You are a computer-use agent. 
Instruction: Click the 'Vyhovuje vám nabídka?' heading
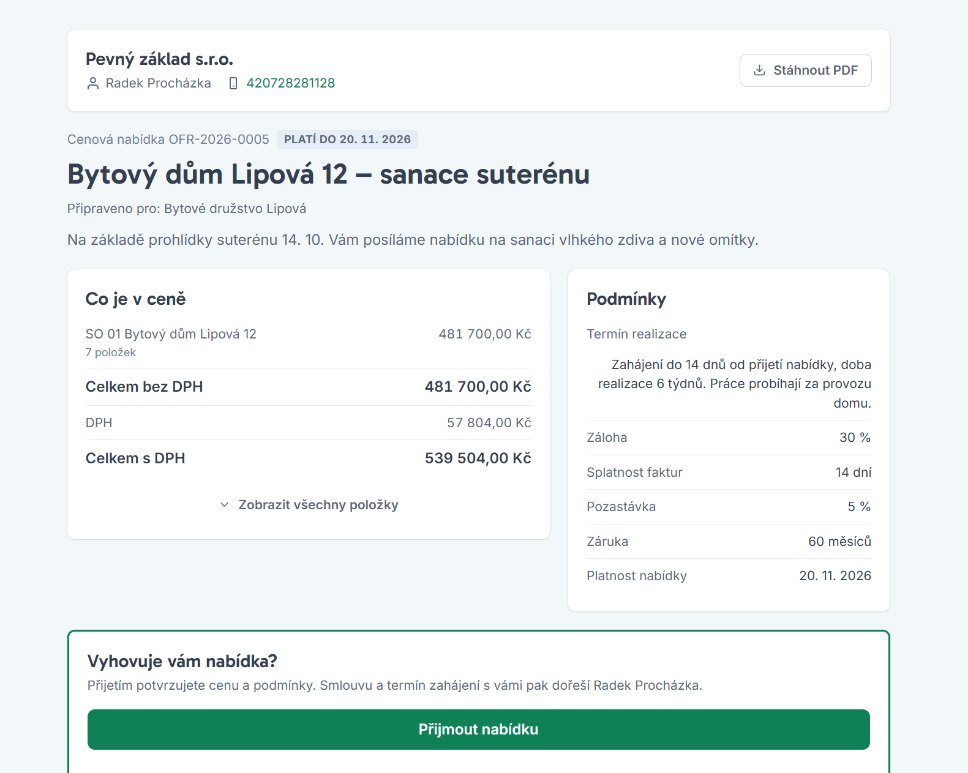pyautogui.click(x=182, y=661)
